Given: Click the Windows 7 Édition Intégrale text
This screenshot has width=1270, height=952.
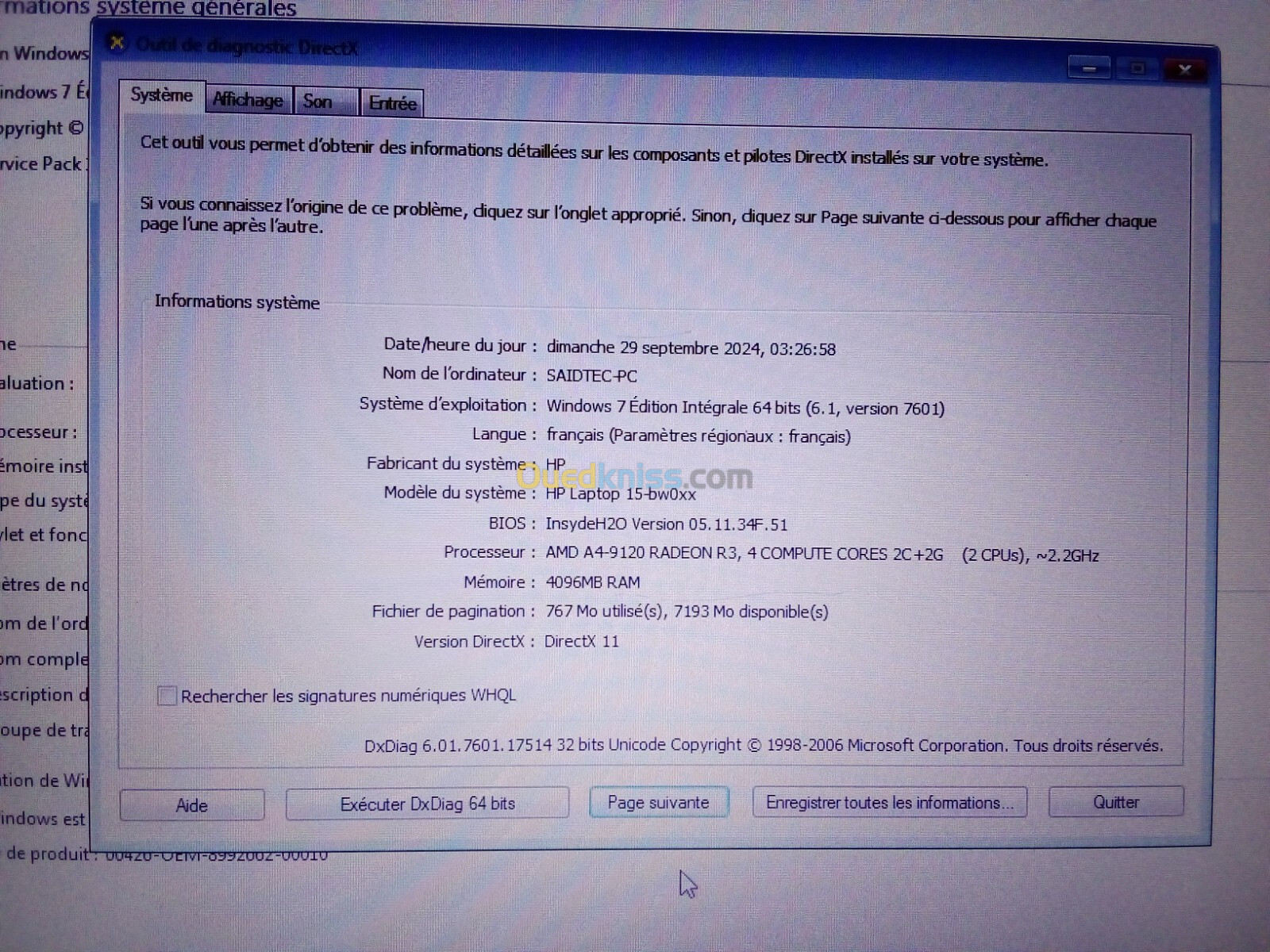Looking at the screenshot, I should click(x=745, y=408).
